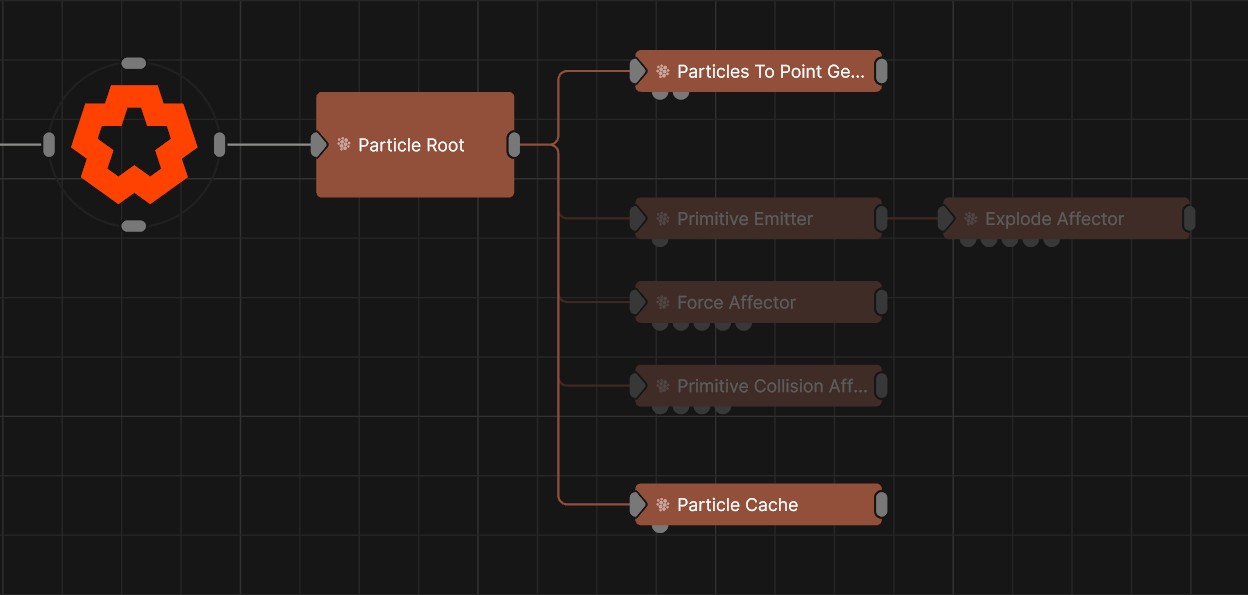1248x595 pixels.
Task: Click the Particle Cache node icon
Action: point(662,505)
